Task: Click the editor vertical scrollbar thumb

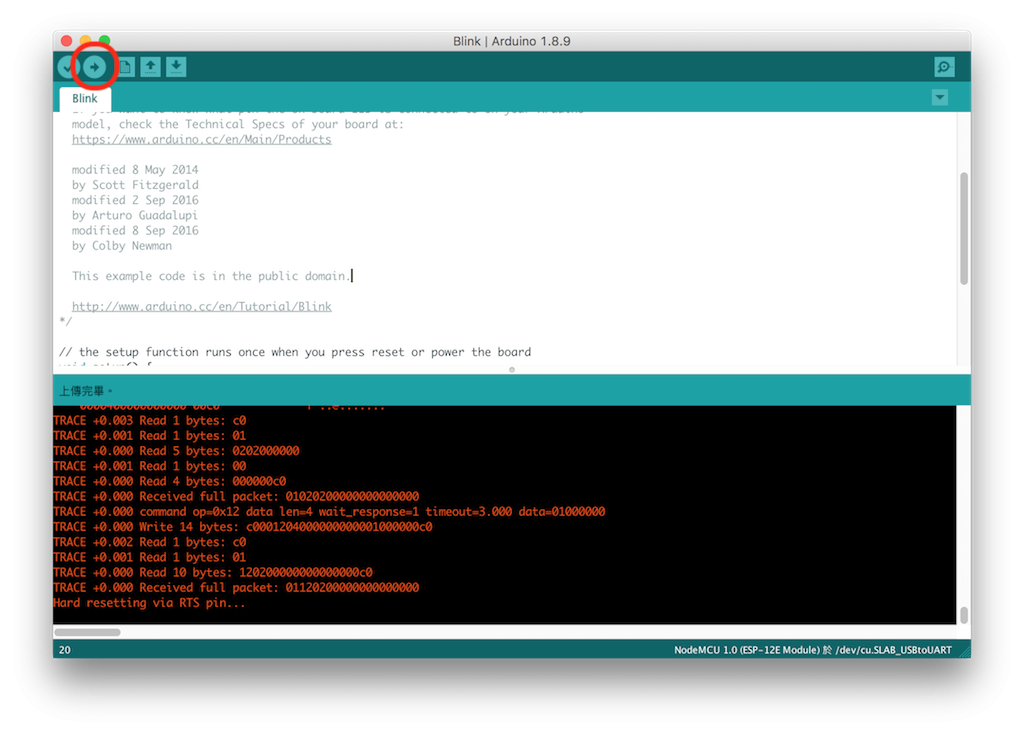Action: [963, 228]
